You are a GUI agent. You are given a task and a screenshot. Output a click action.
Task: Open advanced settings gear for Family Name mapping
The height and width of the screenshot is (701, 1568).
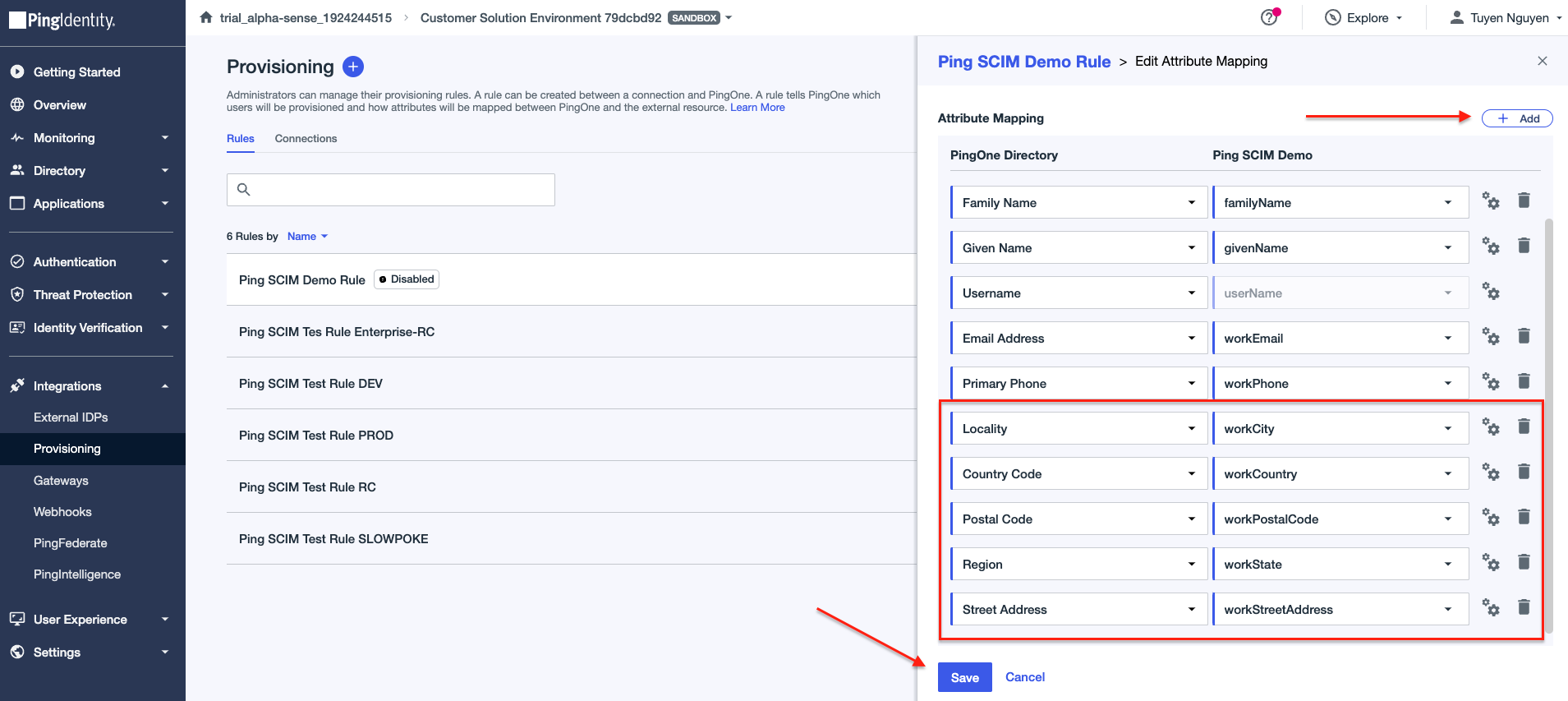[1491, 201]
